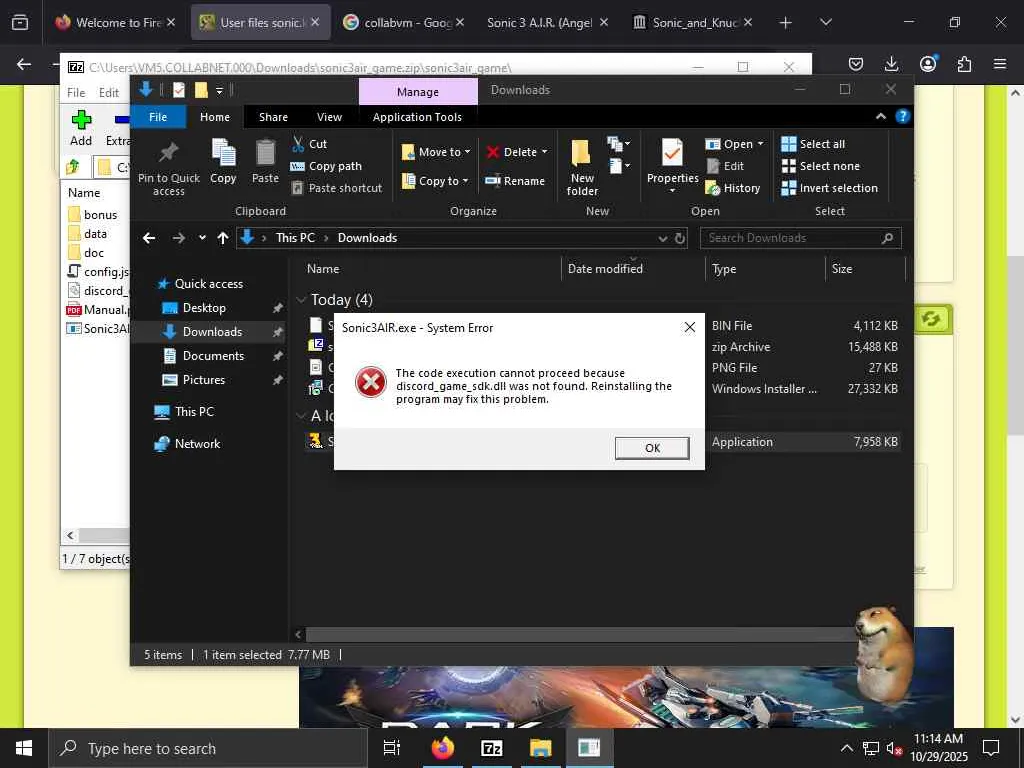Open the Copy to dropdown
The image size is (1024, 768).
[435, 181]
